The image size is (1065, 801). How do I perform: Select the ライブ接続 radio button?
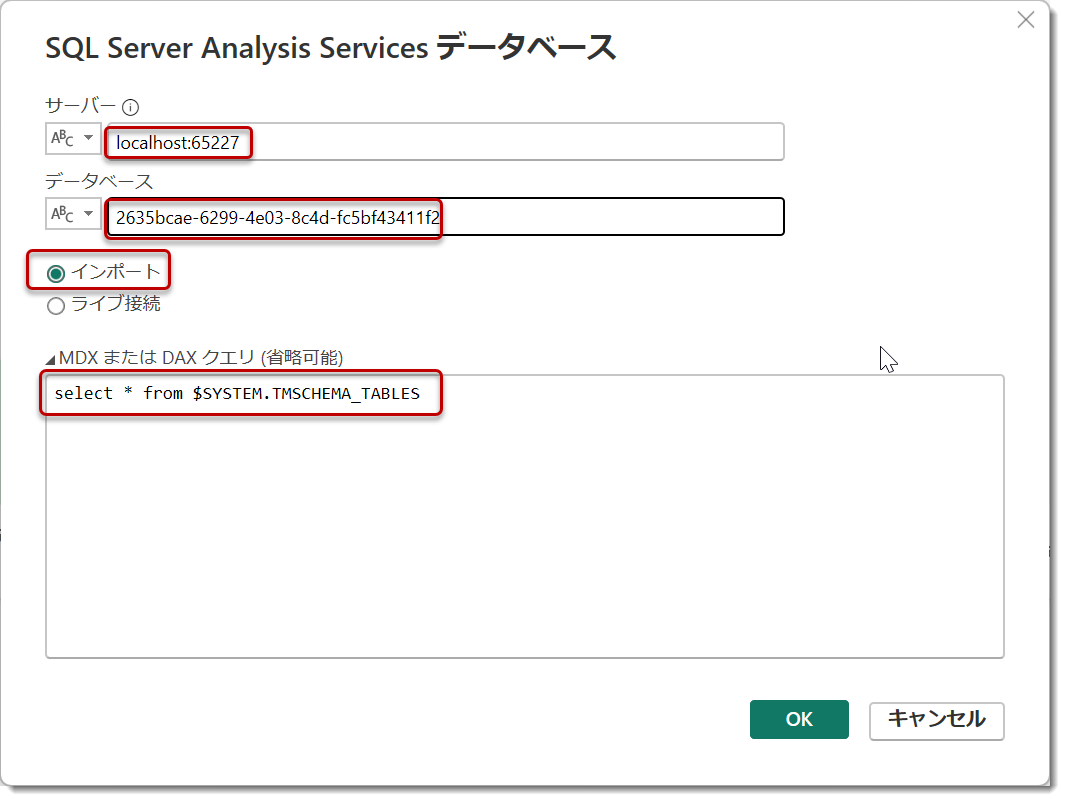[56, 306]
